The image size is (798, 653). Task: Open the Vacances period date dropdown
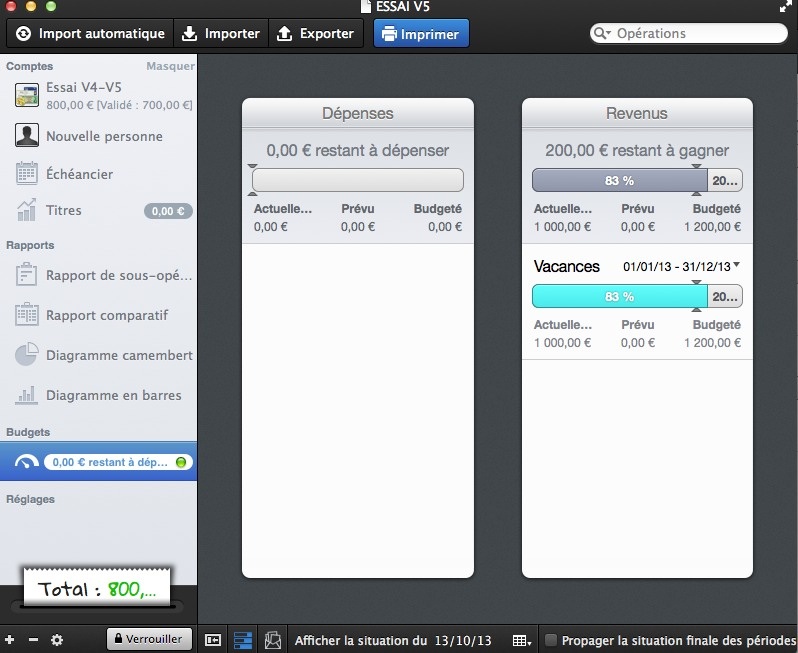click(681, 266)
